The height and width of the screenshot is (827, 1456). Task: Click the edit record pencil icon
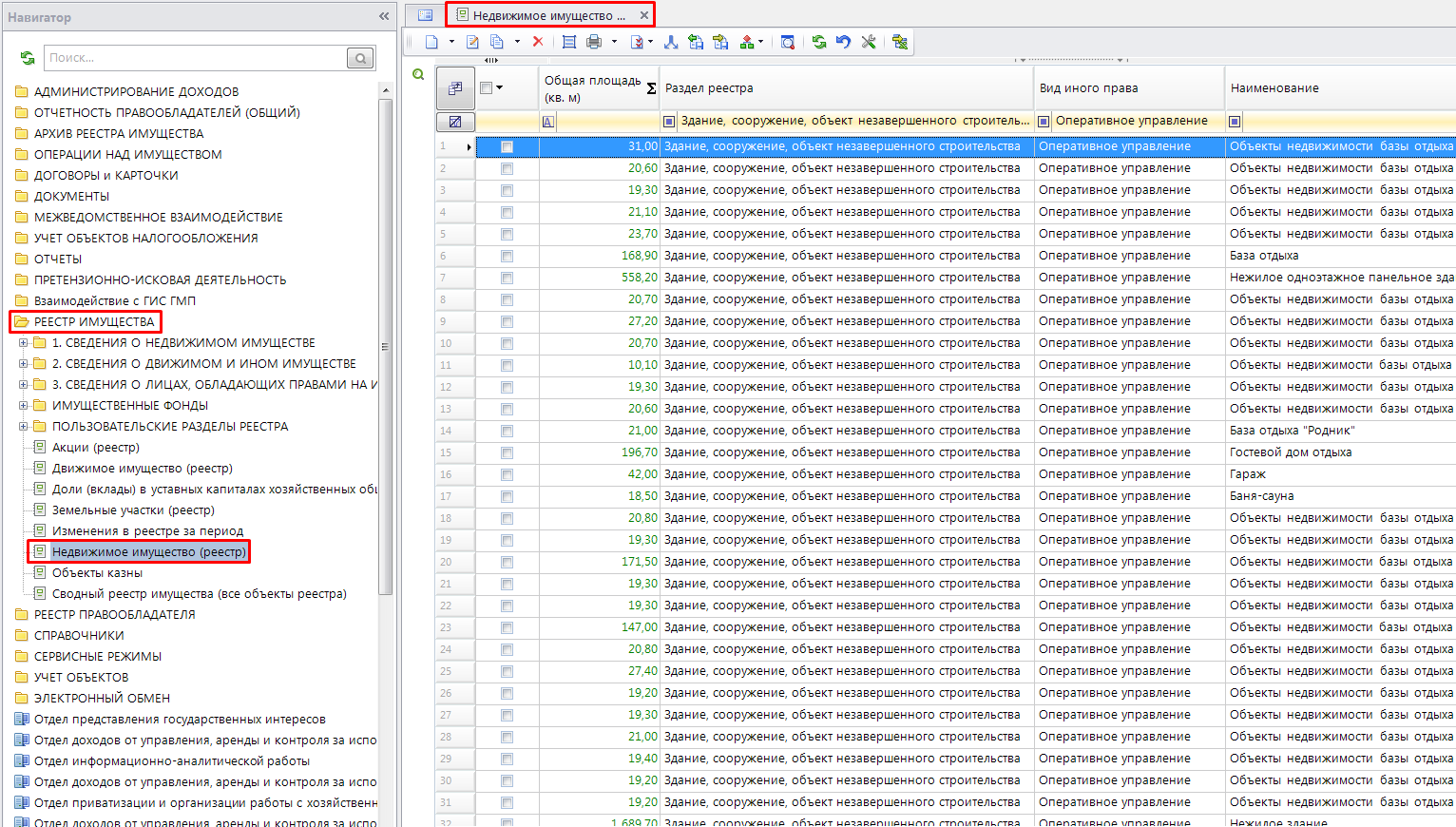coord(472,42)
